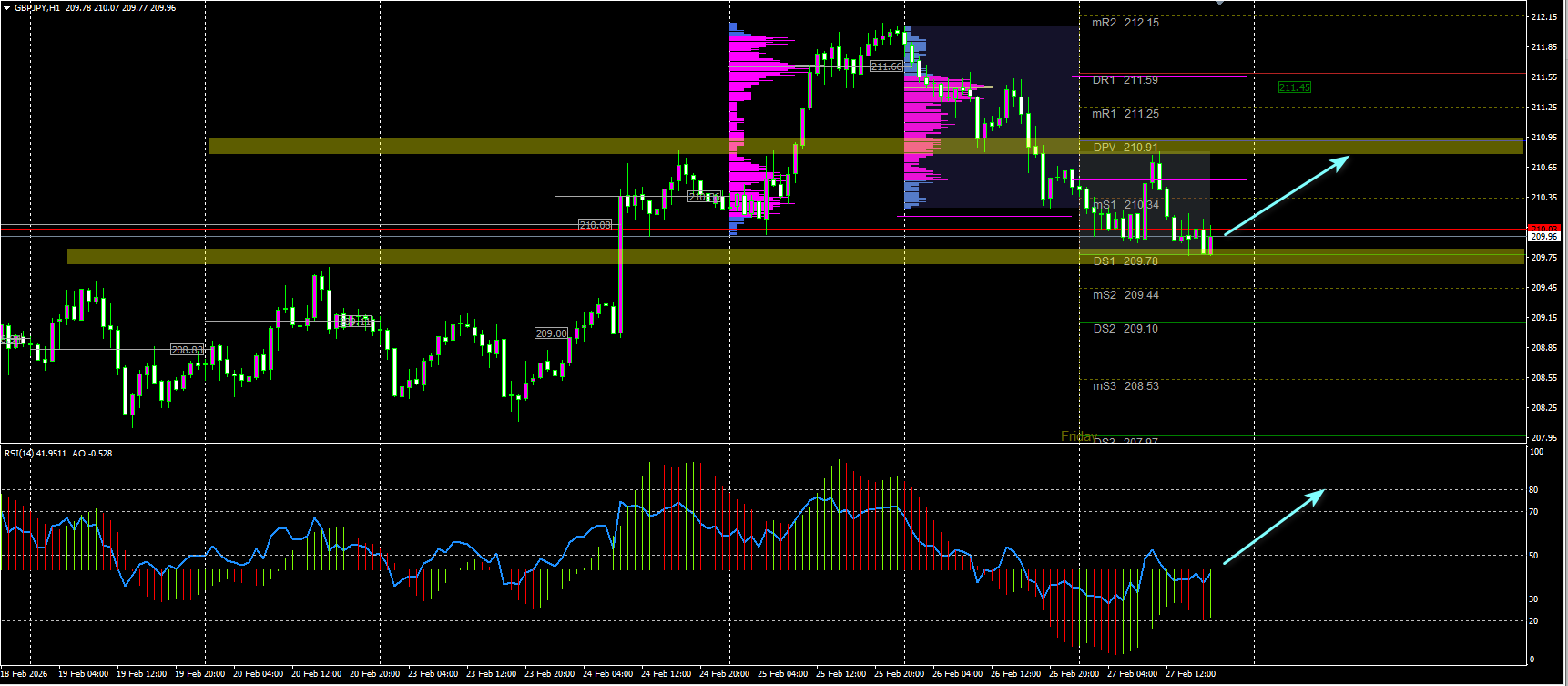Image resolution: width=1568 pixels, height=686 pixels.
Task: Click the 30 level on RSI scale
Action: click(x=1533, y=599)
